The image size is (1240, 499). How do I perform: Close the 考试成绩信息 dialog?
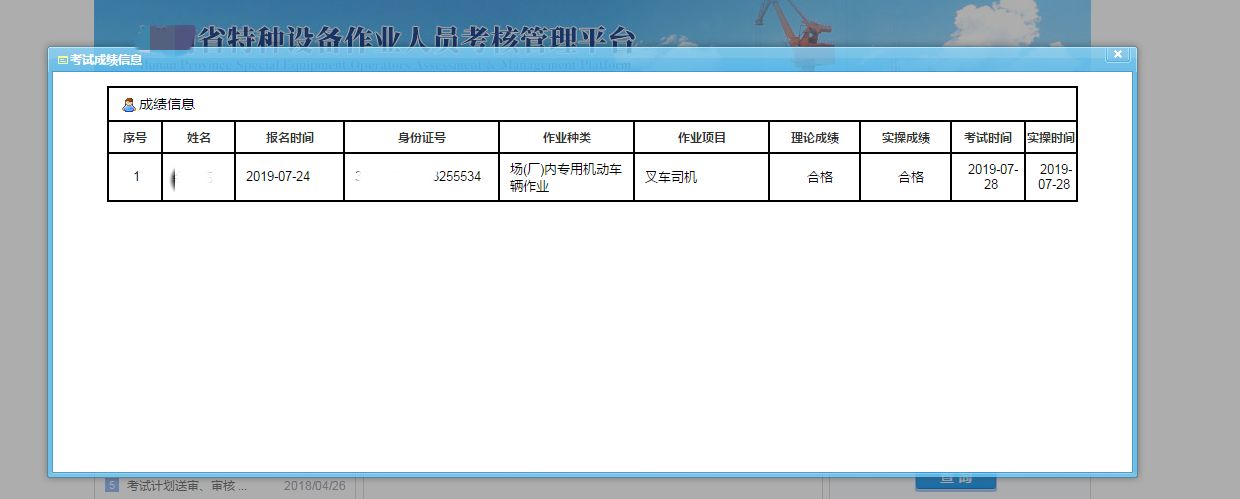click(1118, 54)
